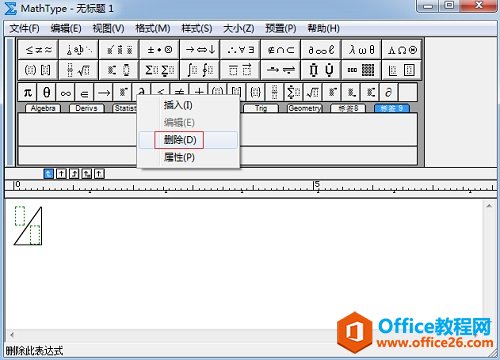Select the third tab stop button
This screenshot has width=500, height=360.
coord(74,174)
